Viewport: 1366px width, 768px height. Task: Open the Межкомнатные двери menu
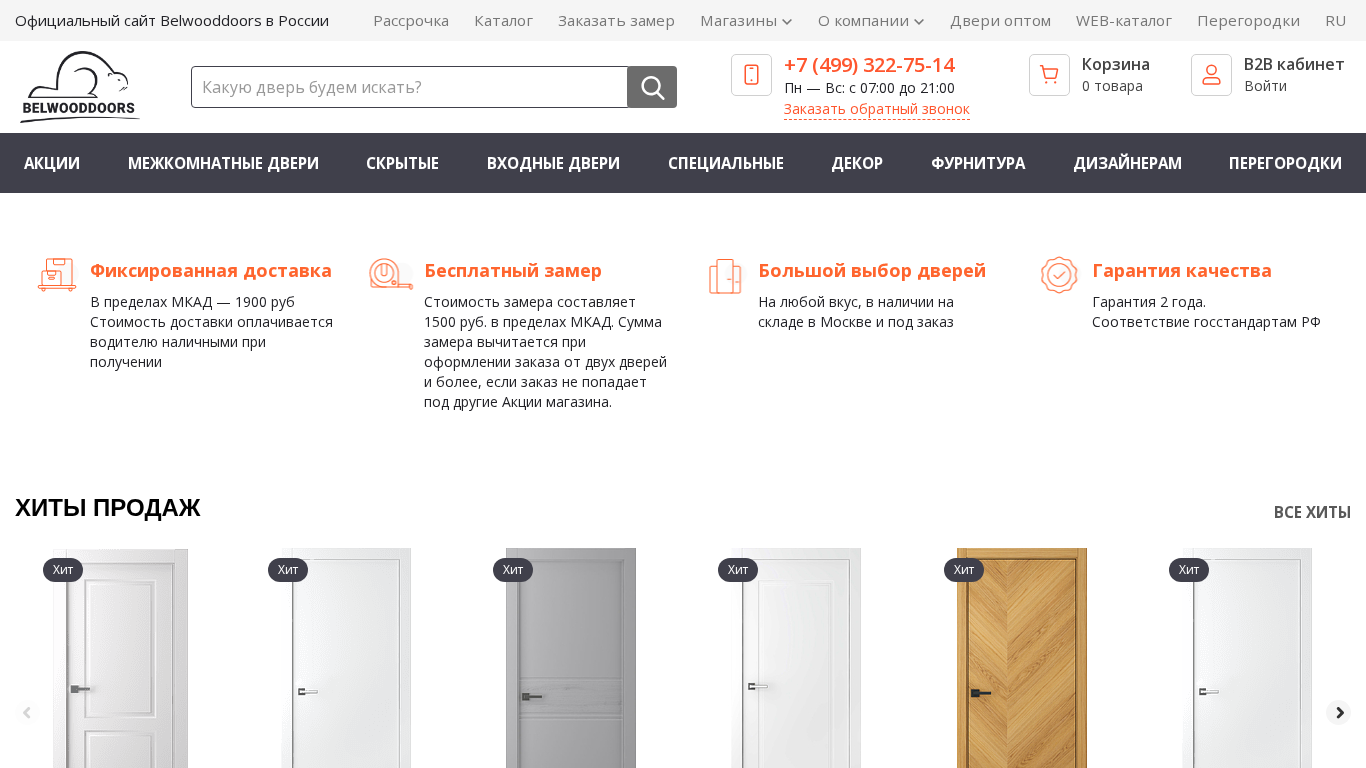223,163
